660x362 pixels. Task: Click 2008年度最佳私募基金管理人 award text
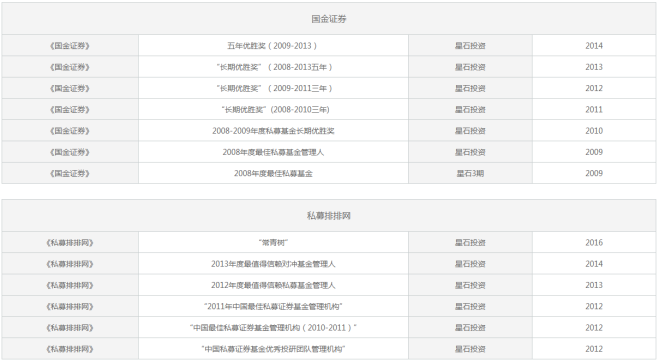(x=273, y=152)
